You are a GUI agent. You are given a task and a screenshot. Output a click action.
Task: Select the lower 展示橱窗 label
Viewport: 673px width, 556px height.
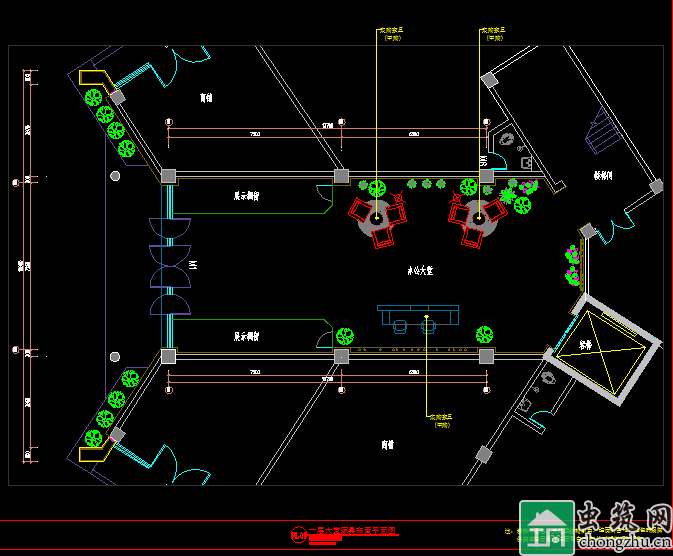coord(247,337)
